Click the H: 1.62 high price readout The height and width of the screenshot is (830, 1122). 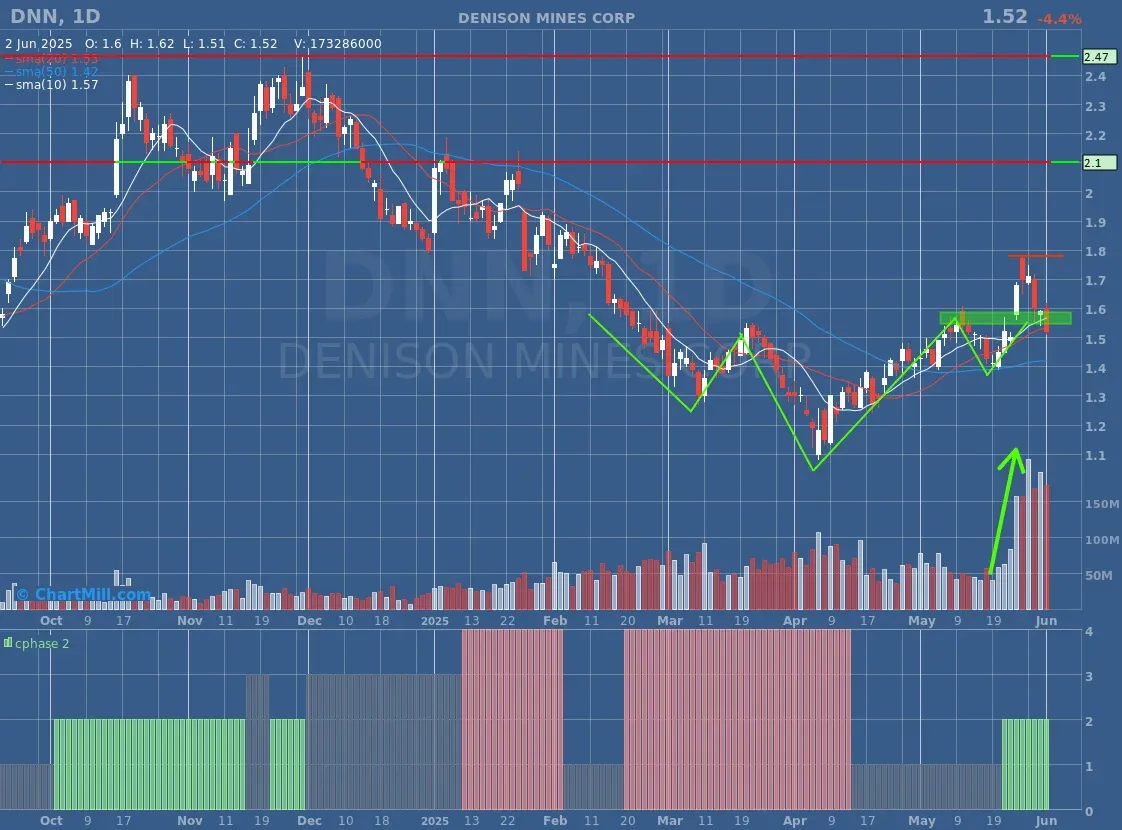click(x=152, y=44)
